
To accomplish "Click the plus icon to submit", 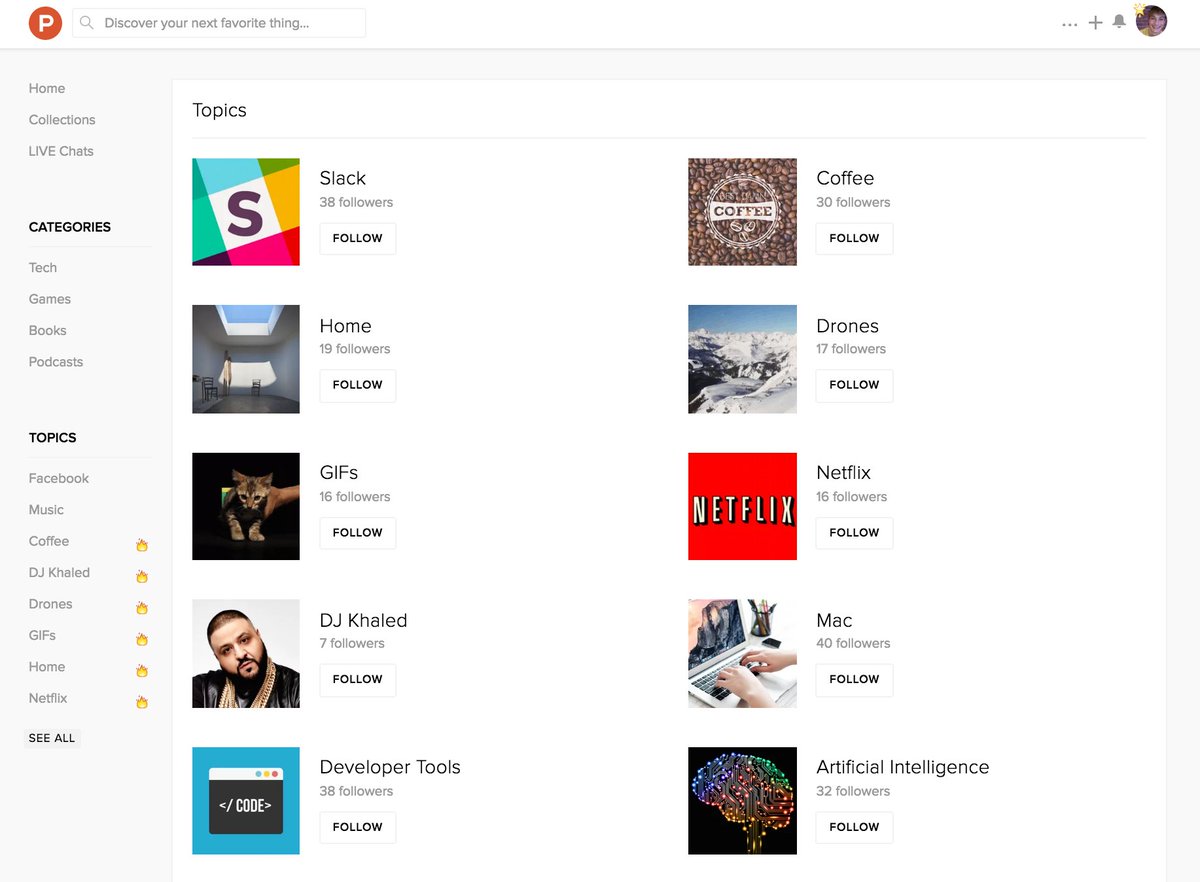I will [1096, 22].
